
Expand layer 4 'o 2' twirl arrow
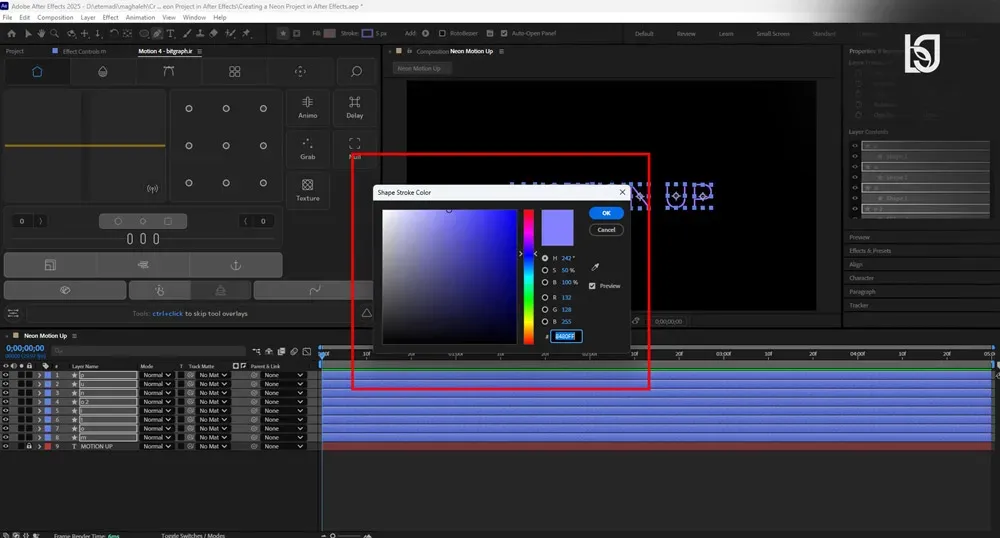click(39, 402)
